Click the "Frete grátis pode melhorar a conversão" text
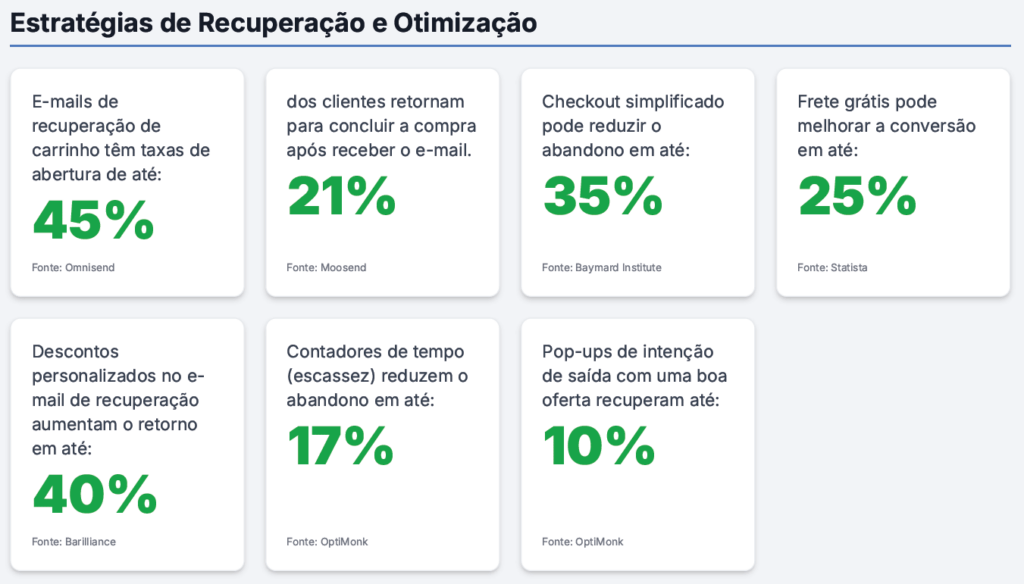This screenshot has height=584, width=1024. (x=886, y=126)
